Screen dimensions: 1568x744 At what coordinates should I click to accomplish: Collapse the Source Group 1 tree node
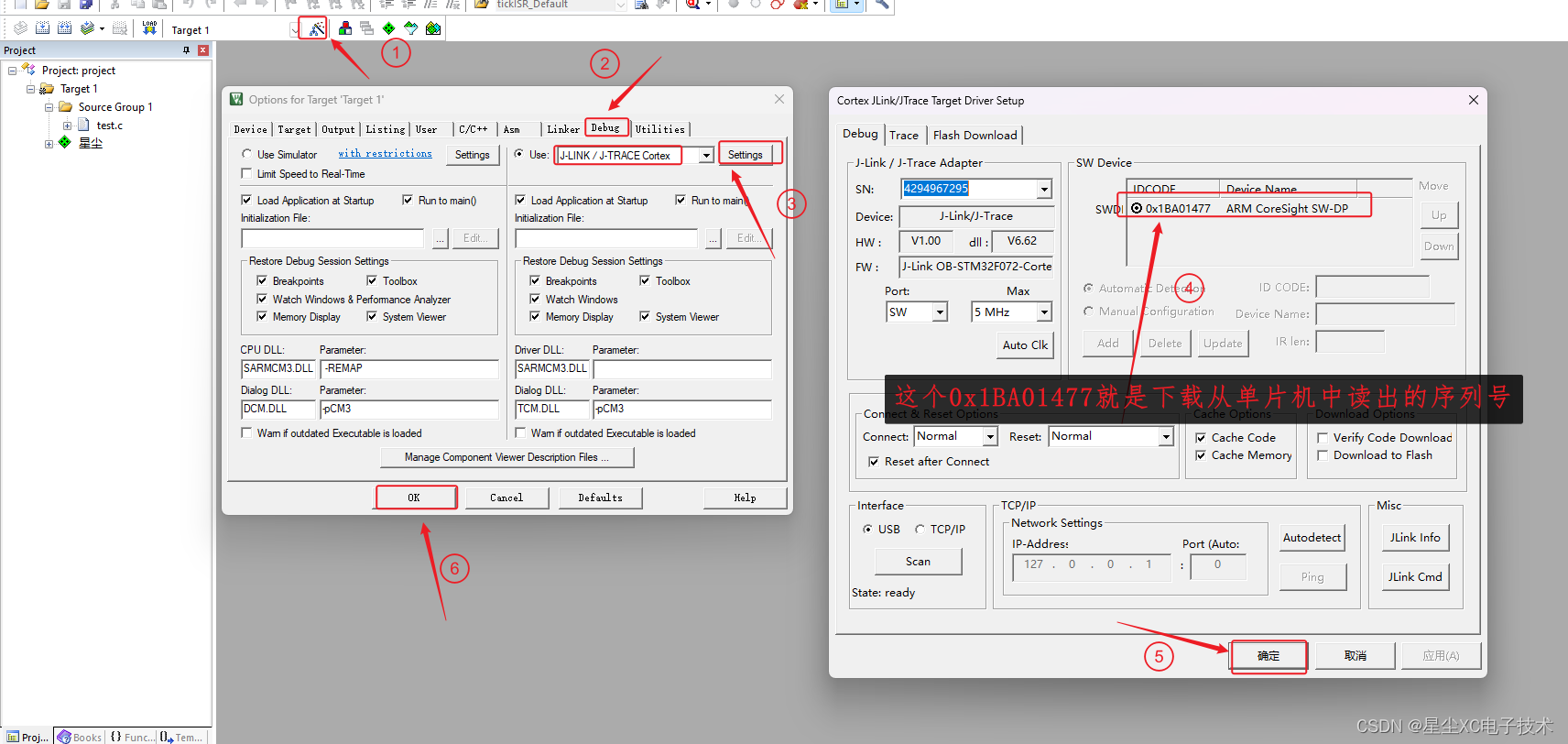(49, 107)
